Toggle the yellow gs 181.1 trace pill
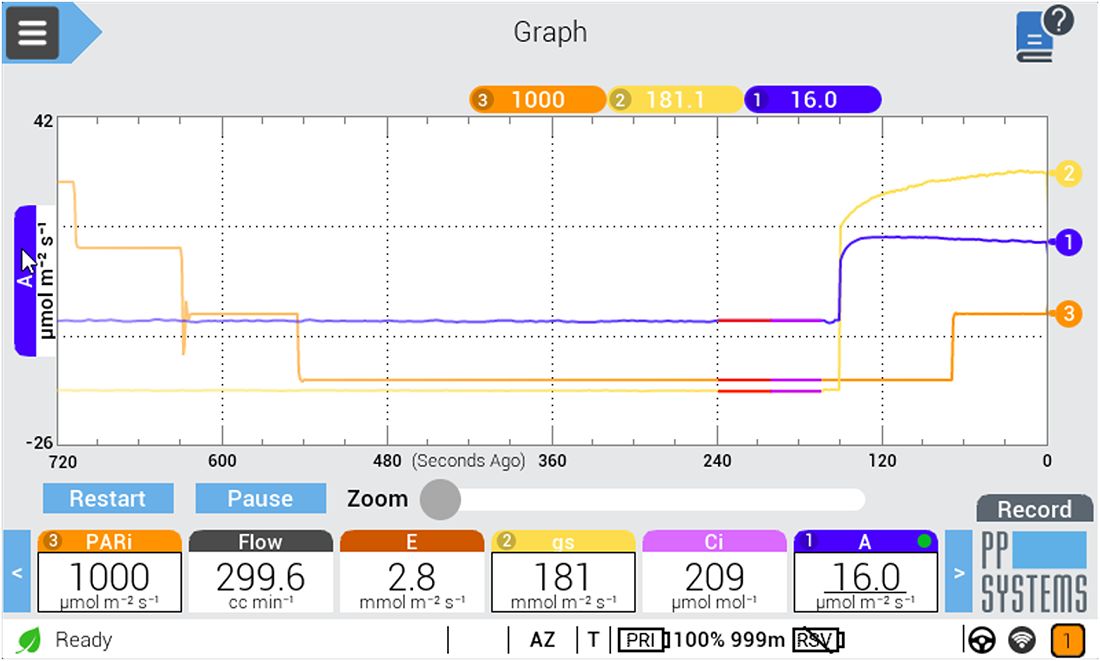Image resolution: width=1100 pixels, height=661 pixels. point(675,100)
